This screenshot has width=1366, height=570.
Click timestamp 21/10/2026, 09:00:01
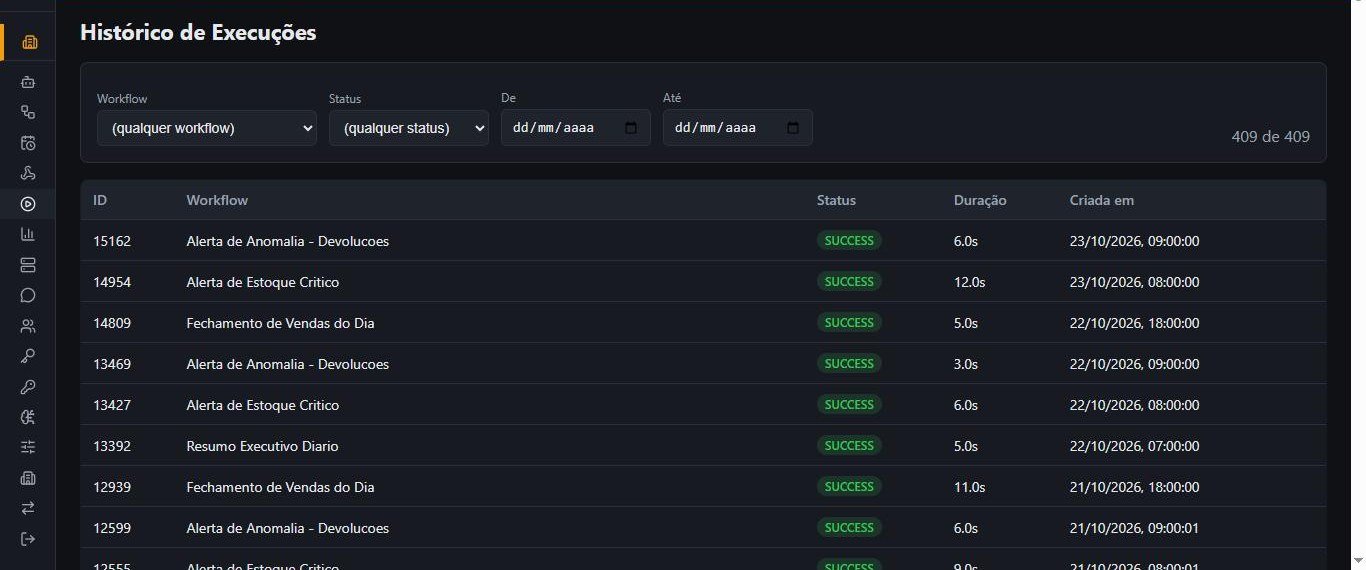1134,528
